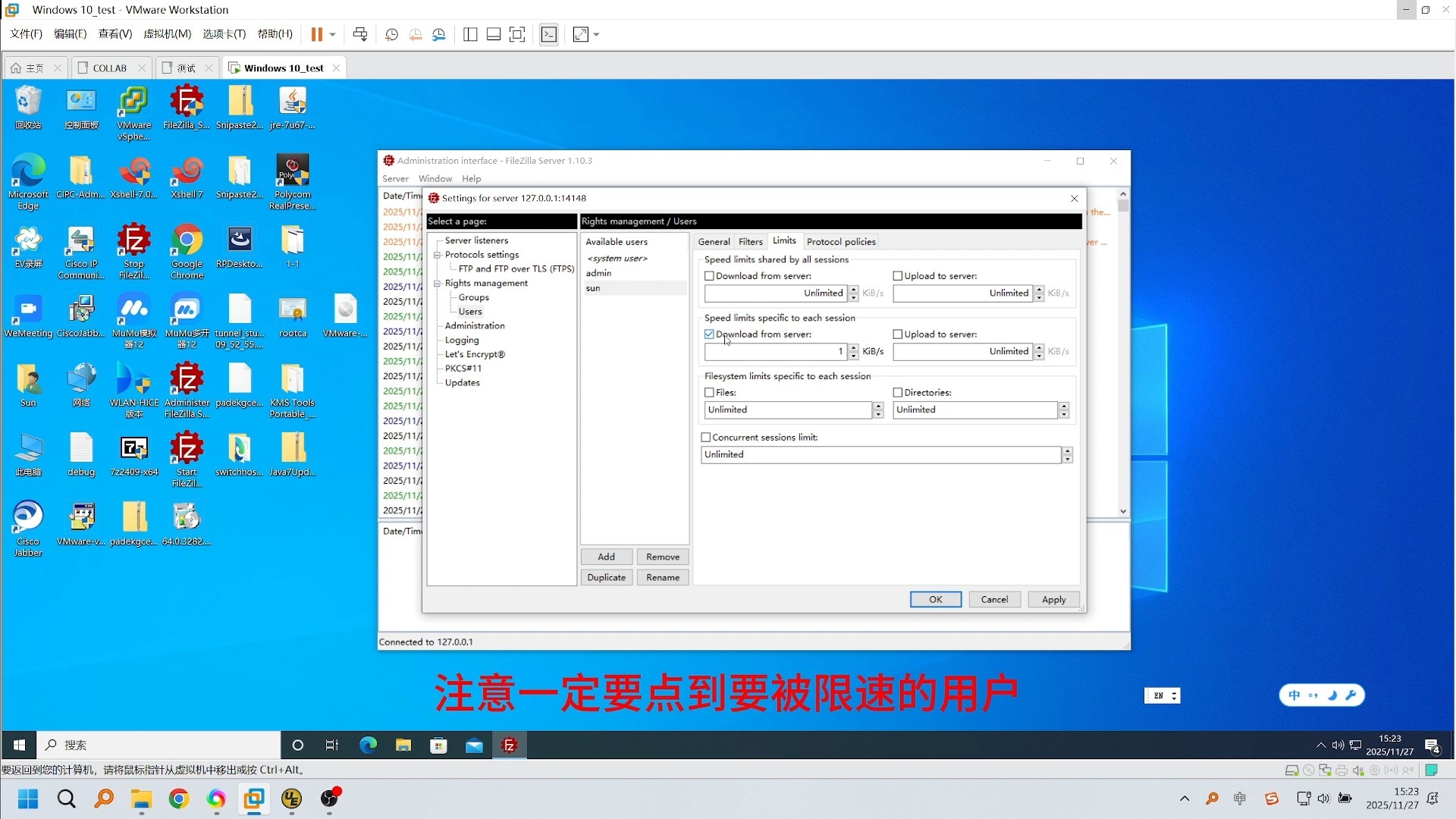Check the Directories filesystem limit box
The image size is (1456, 819).
pyautogui.click(x=898, y=393)
